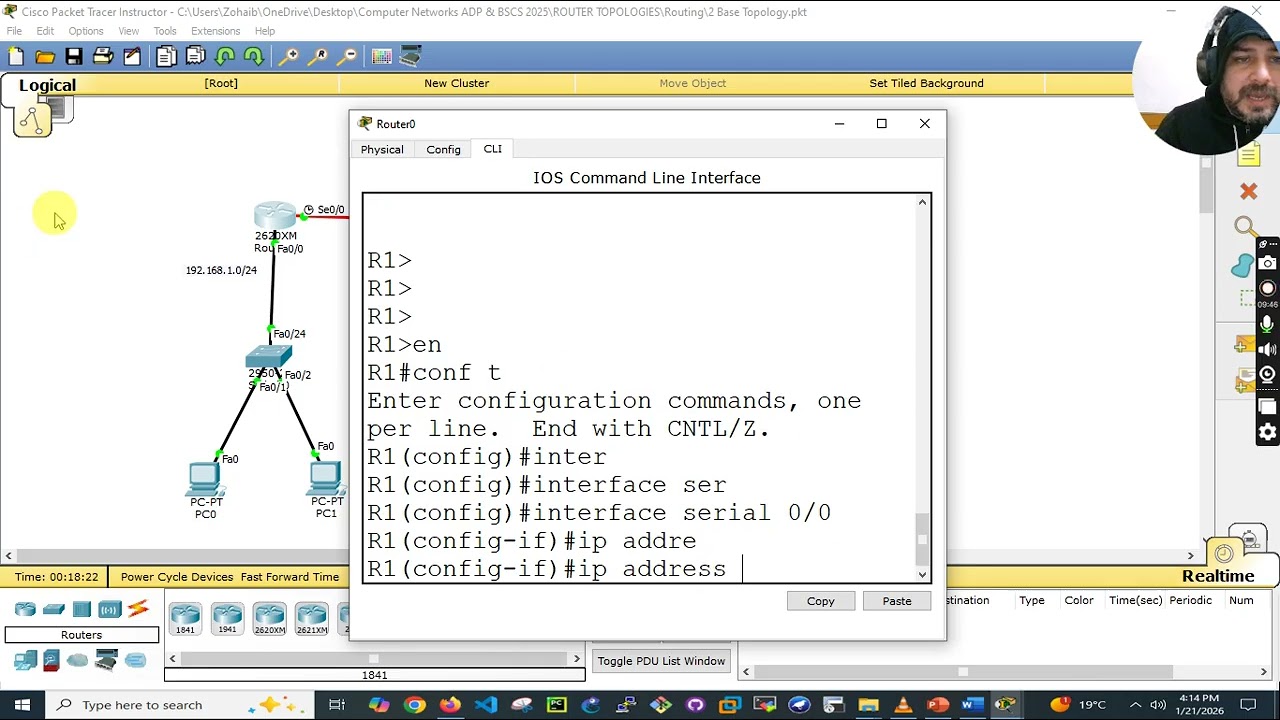The height and width of the screenshot is (720, 1280).
Task: Open Google Chrome from the taskbar
Action: (x=414, y=705)
